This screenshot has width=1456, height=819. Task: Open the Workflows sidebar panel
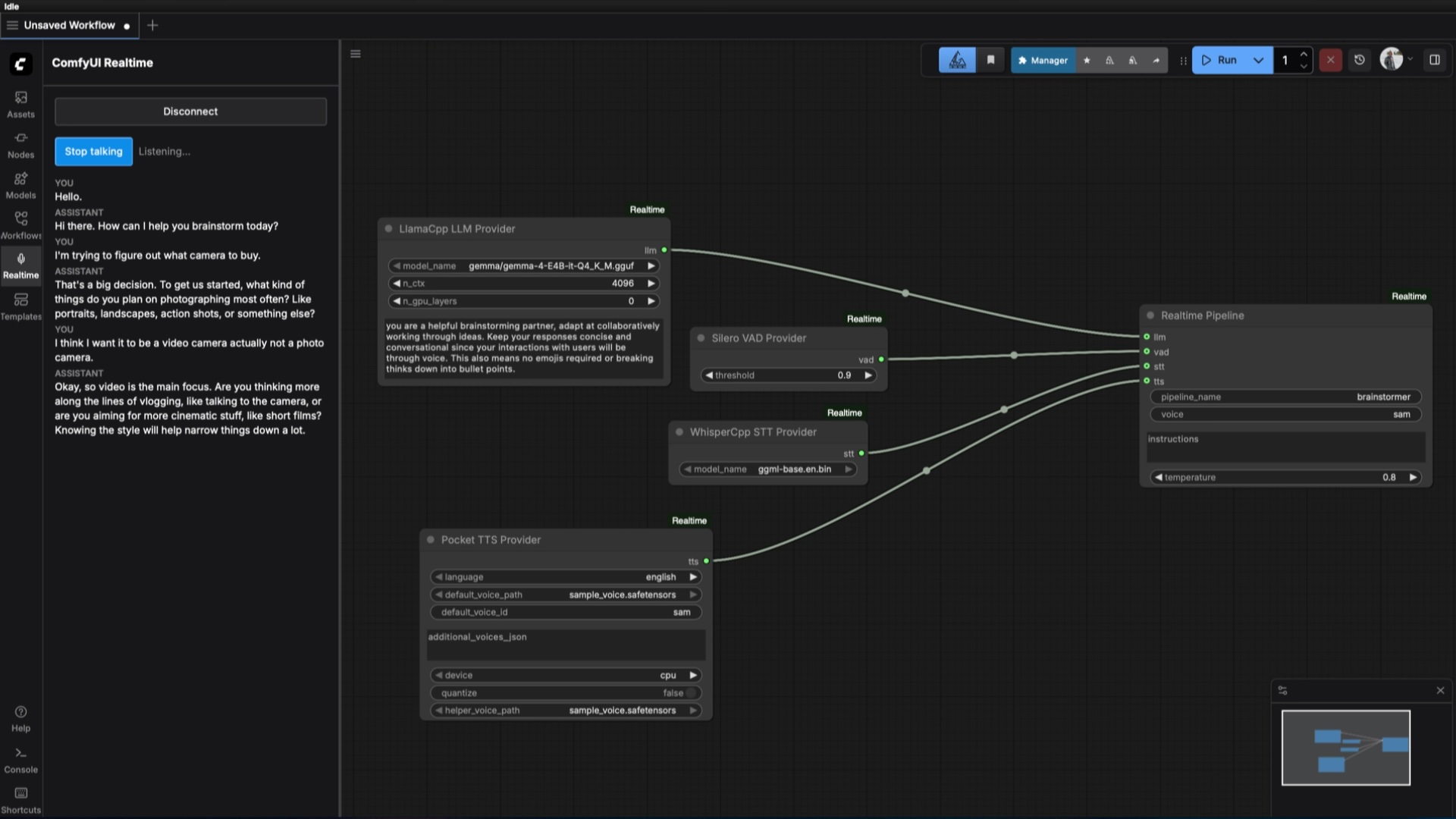(x=20, y=226)
